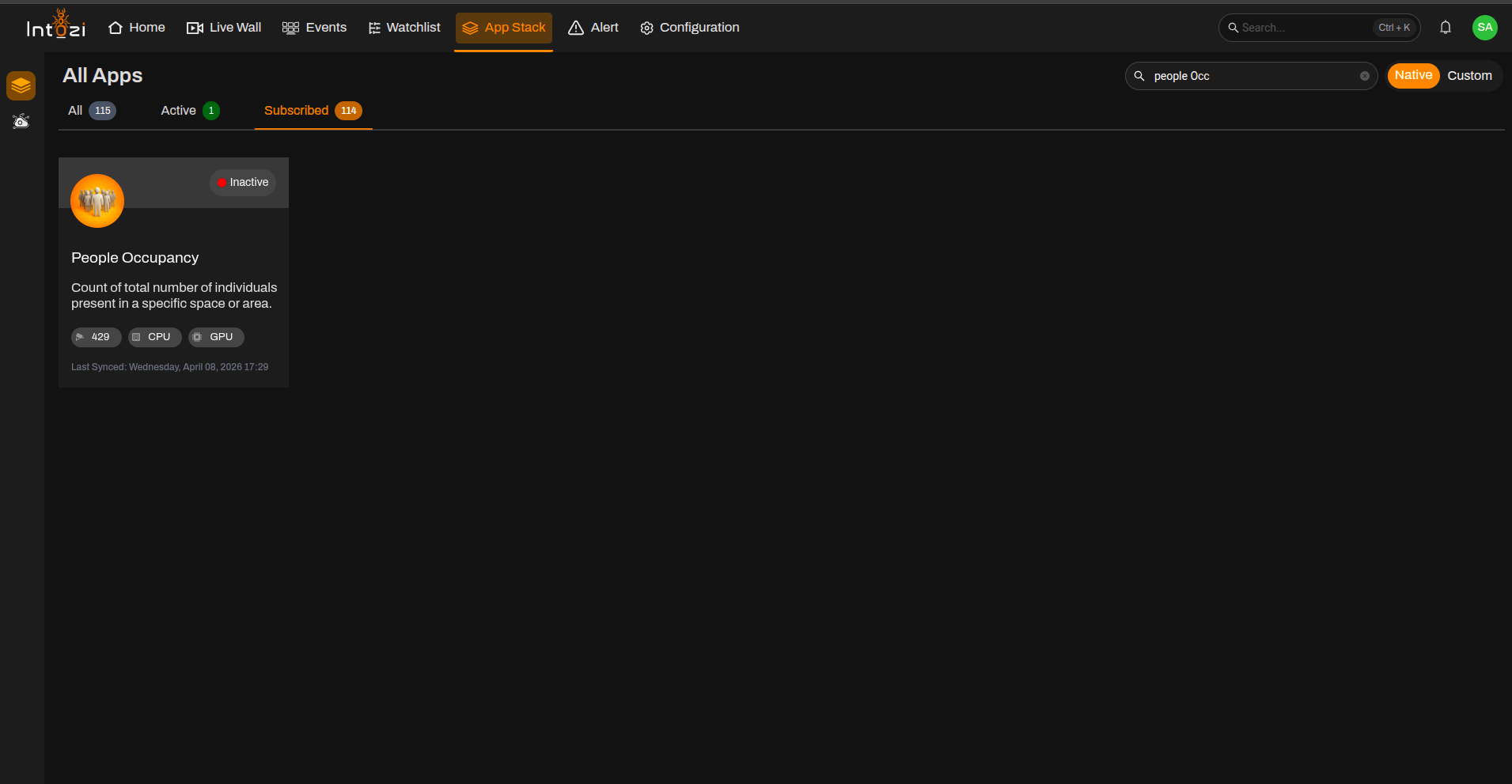The height and width of the screenshot is (784, 1512).
Task: Click the Inactive status badge
Action: [243, 182]
